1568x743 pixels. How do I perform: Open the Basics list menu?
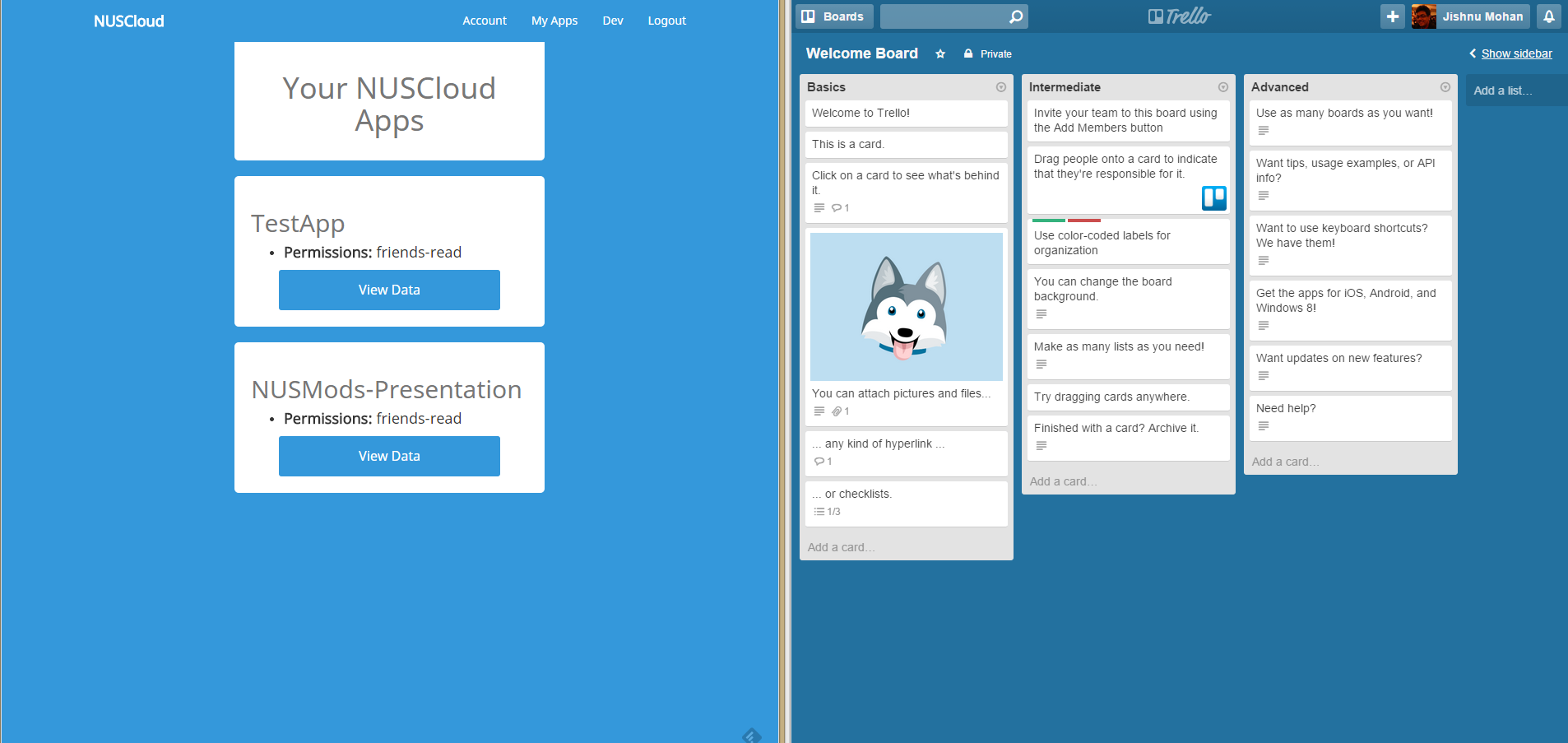pos(1001,87)
